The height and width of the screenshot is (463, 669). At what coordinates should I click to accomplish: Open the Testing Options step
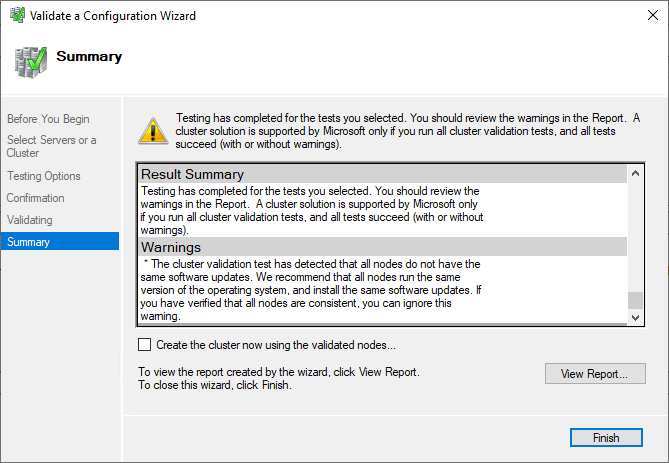point(44,176)
